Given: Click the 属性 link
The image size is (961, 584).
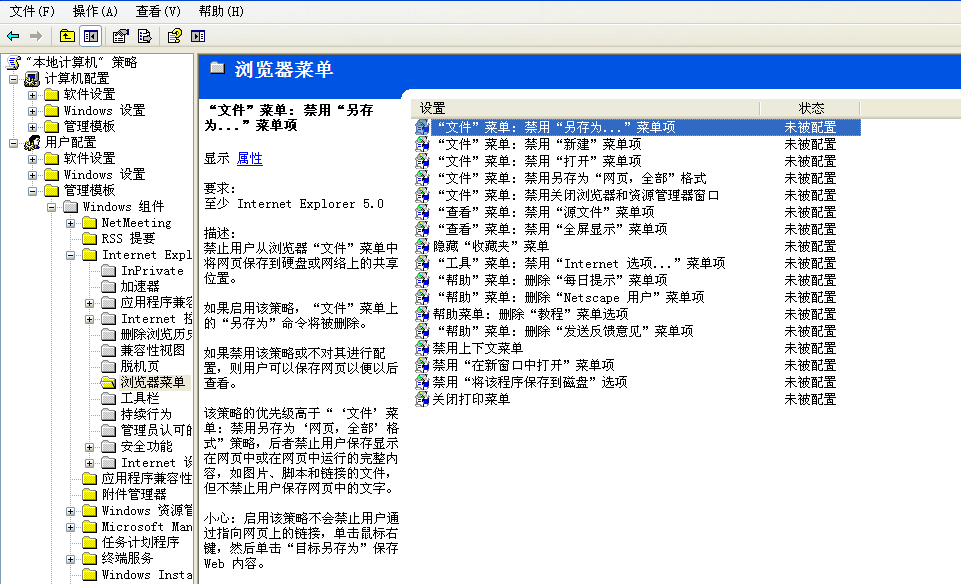Looking at the screenshot, I should pos(249,158).
